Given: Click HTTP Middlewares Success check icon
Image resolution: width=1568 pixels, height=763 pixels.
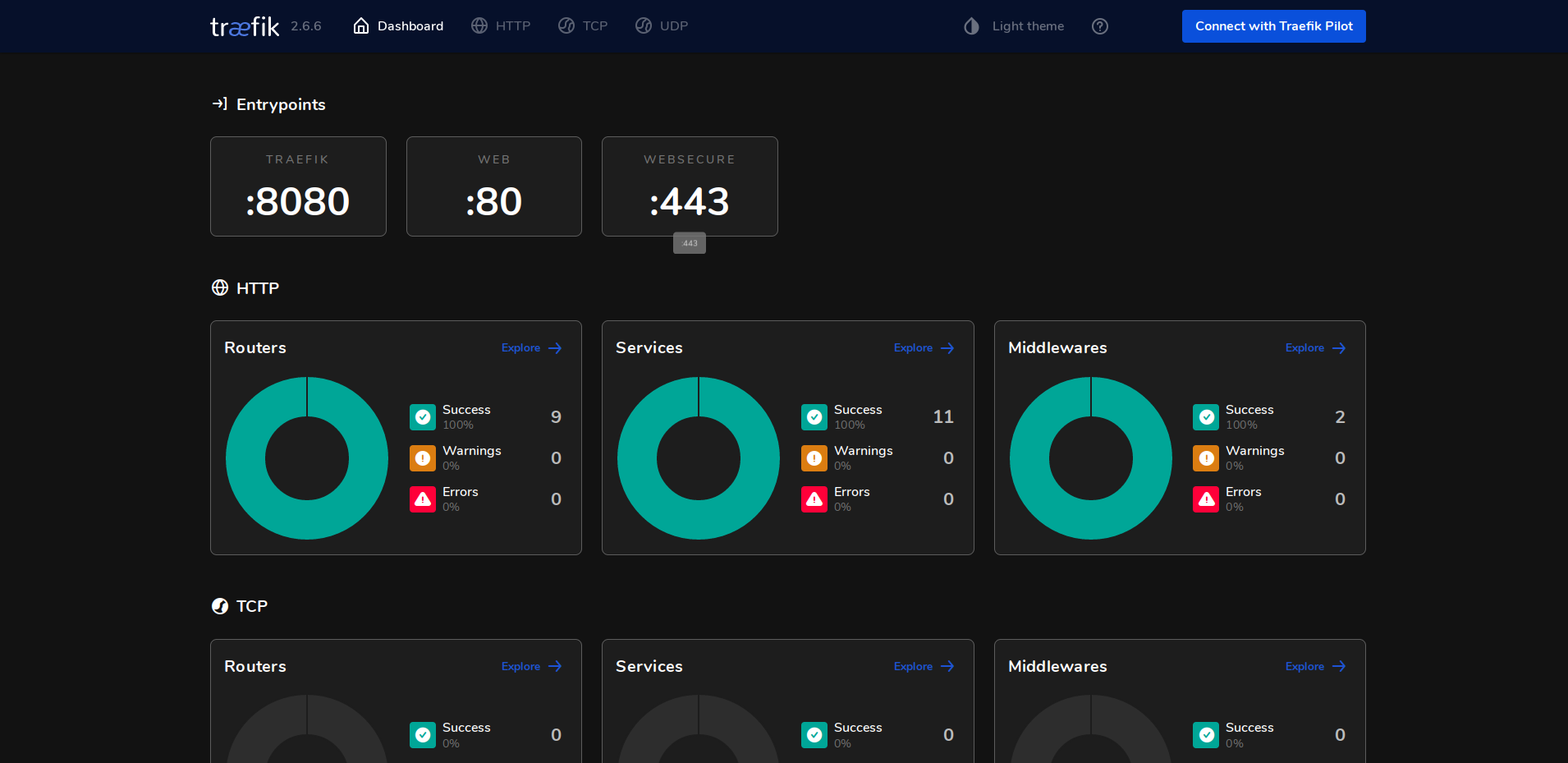Looking at the screenshot, I should (x=1206, y=417).
